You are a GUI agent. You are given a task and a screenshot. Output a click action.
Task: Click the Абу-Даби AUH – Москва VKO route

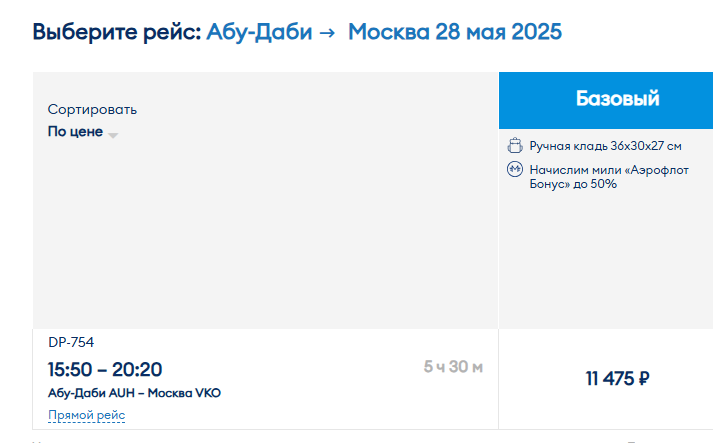(134, 393)
